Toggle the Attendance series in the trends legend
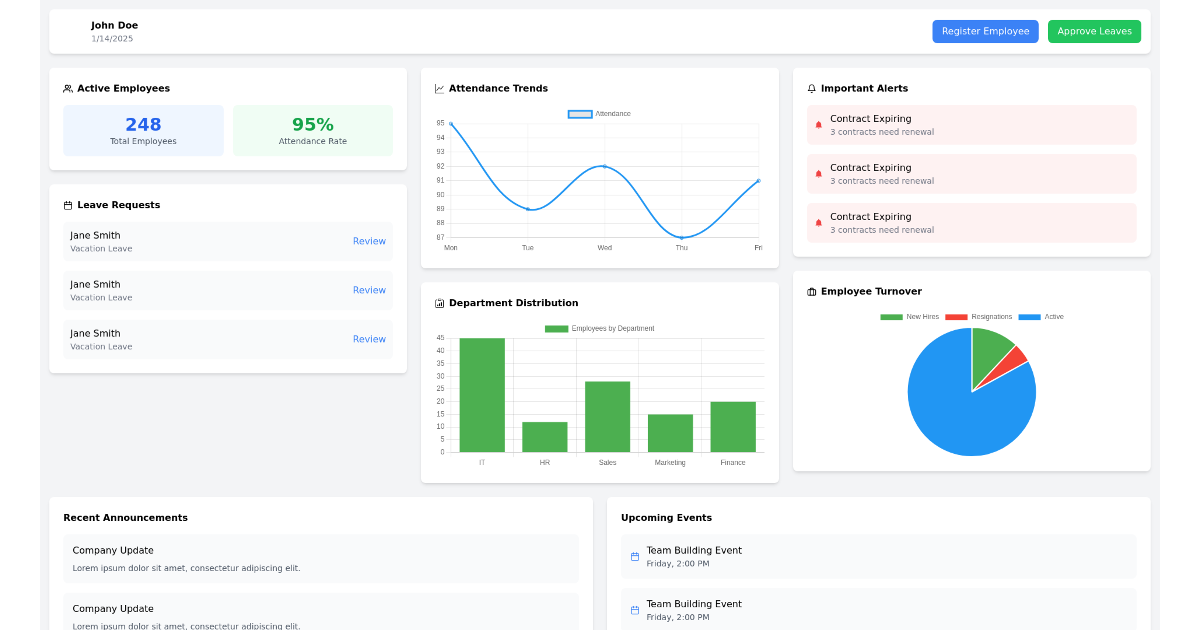Viewport: 1200px width, 630px height. click(600, 113)
